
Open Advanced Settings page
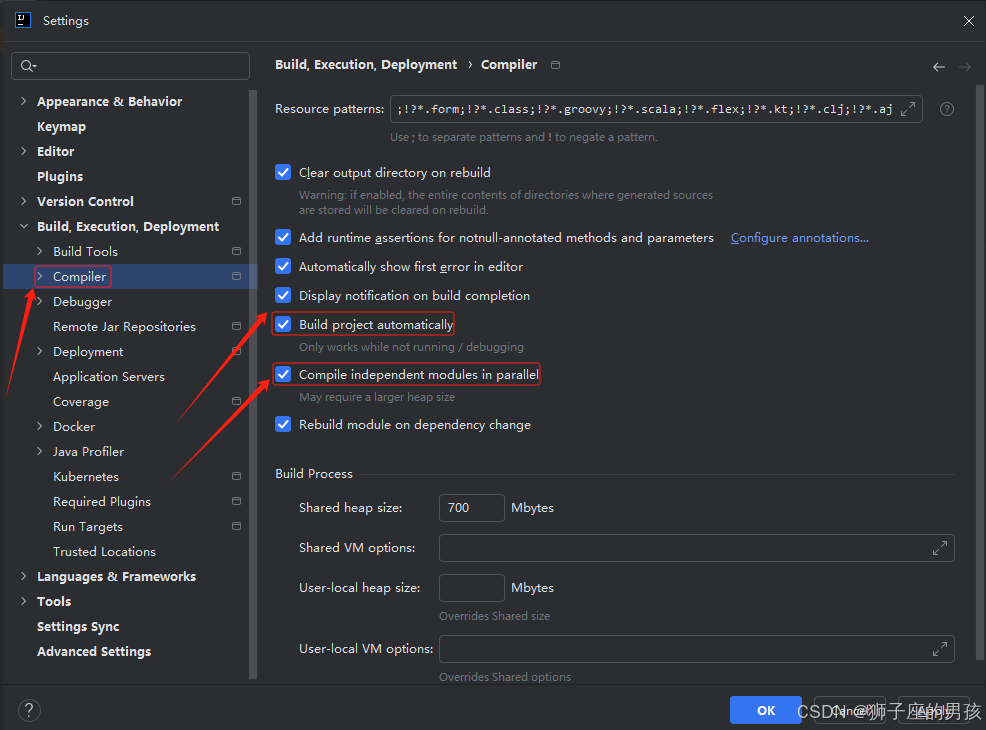pyautogui.click(x=94, y=651)
